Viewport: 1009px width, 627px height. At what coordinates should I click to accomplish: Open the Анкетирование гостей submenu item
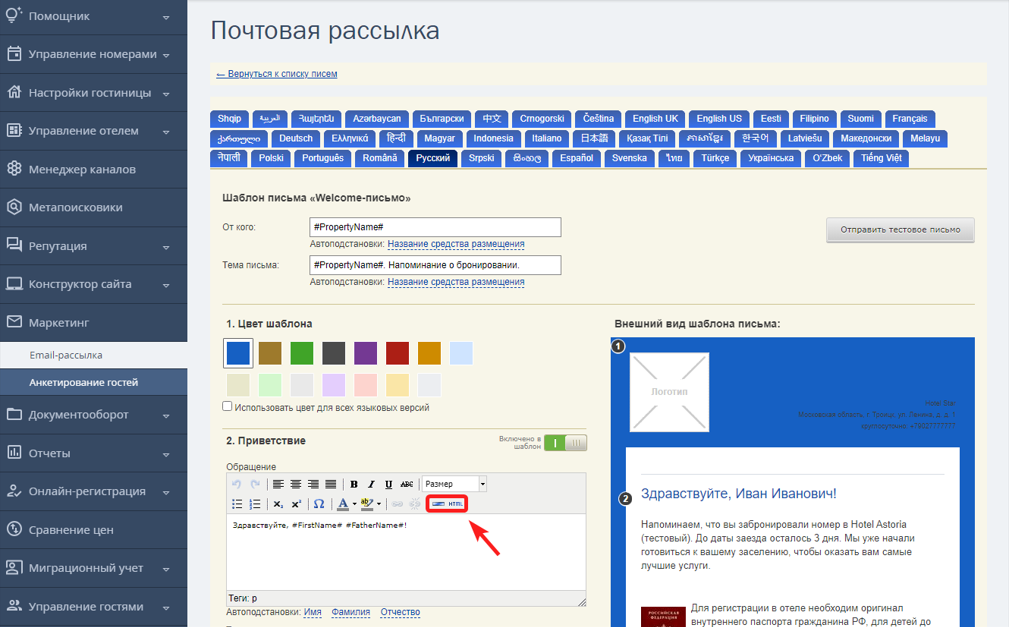93,382
